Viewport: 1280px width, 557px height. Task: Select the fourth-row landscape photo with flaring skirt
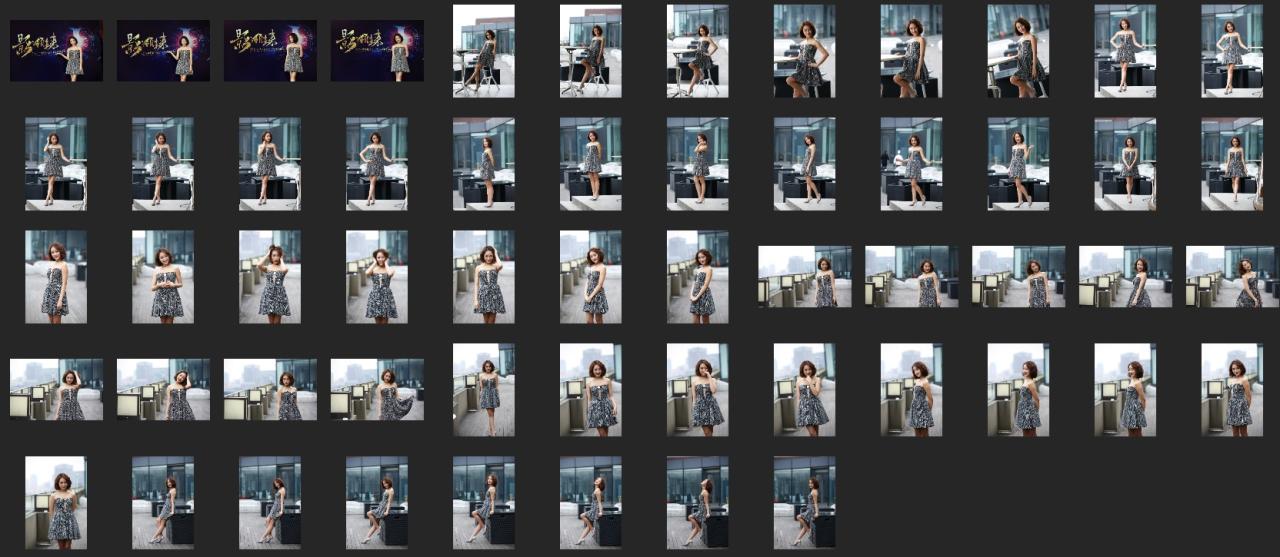pyautogui.click(x=377, y=390)
